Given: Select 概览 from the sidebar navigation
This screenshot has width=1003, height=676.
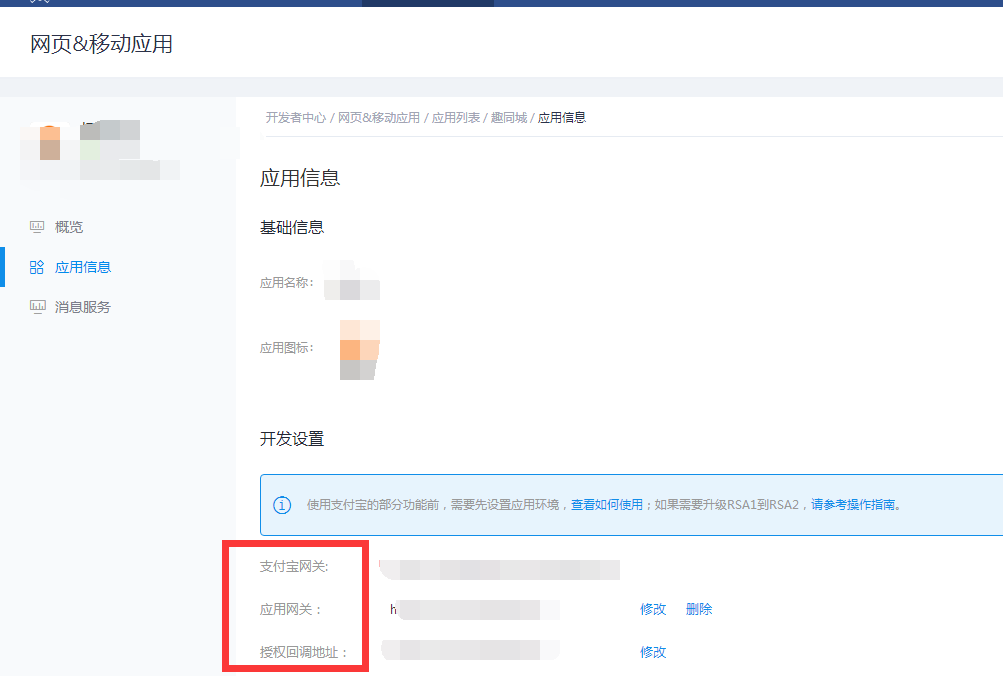Looking at the screenshot, I should click(x=67, y=226).
